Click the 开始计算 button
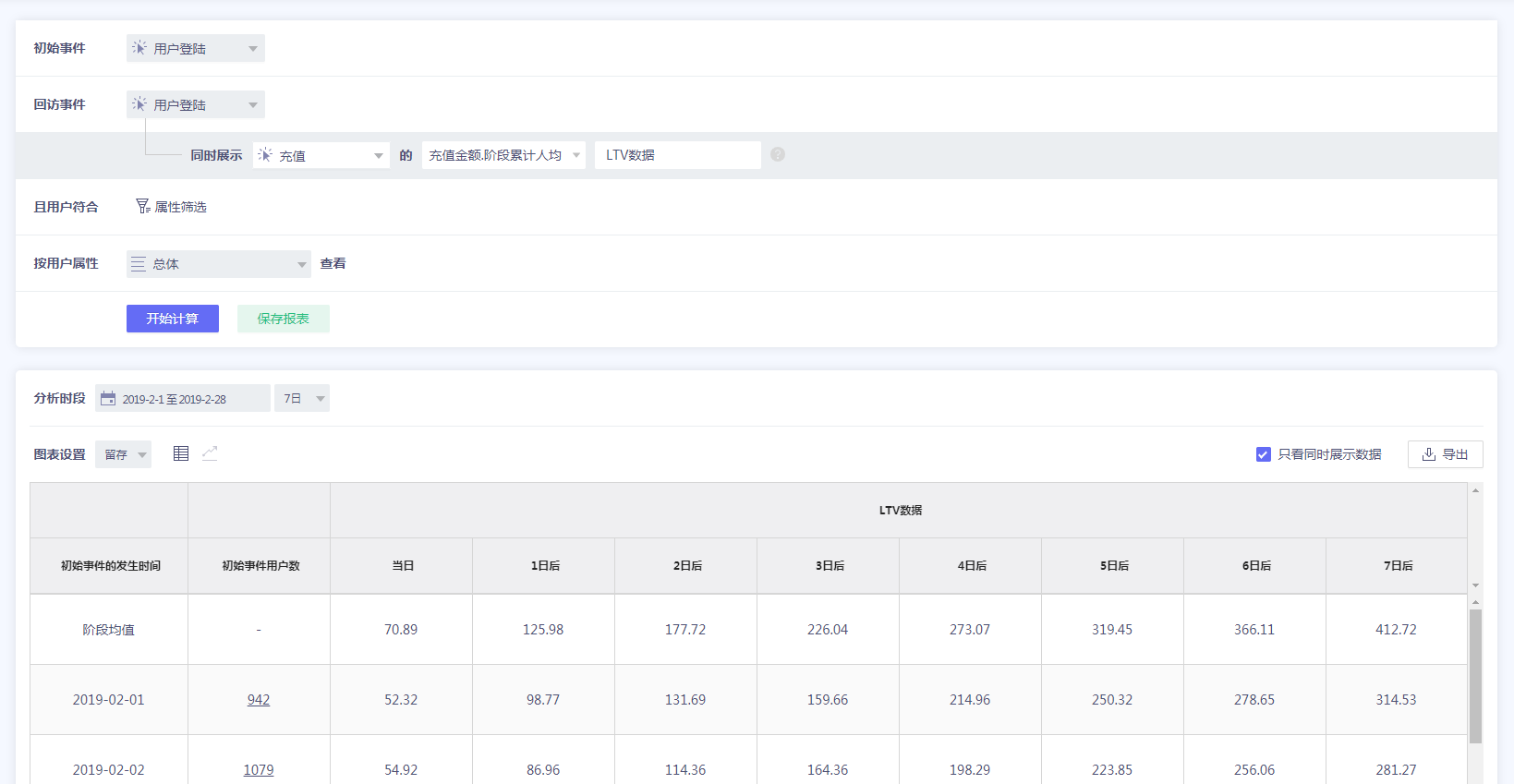This screenshot has width=1514, height=784. point(173,319)
